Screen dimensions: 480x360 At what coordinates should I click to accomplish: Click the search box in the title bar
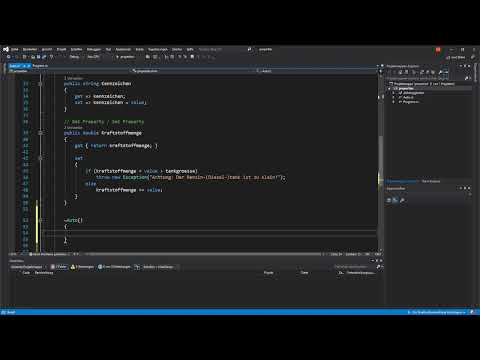[x=210, y=49]
